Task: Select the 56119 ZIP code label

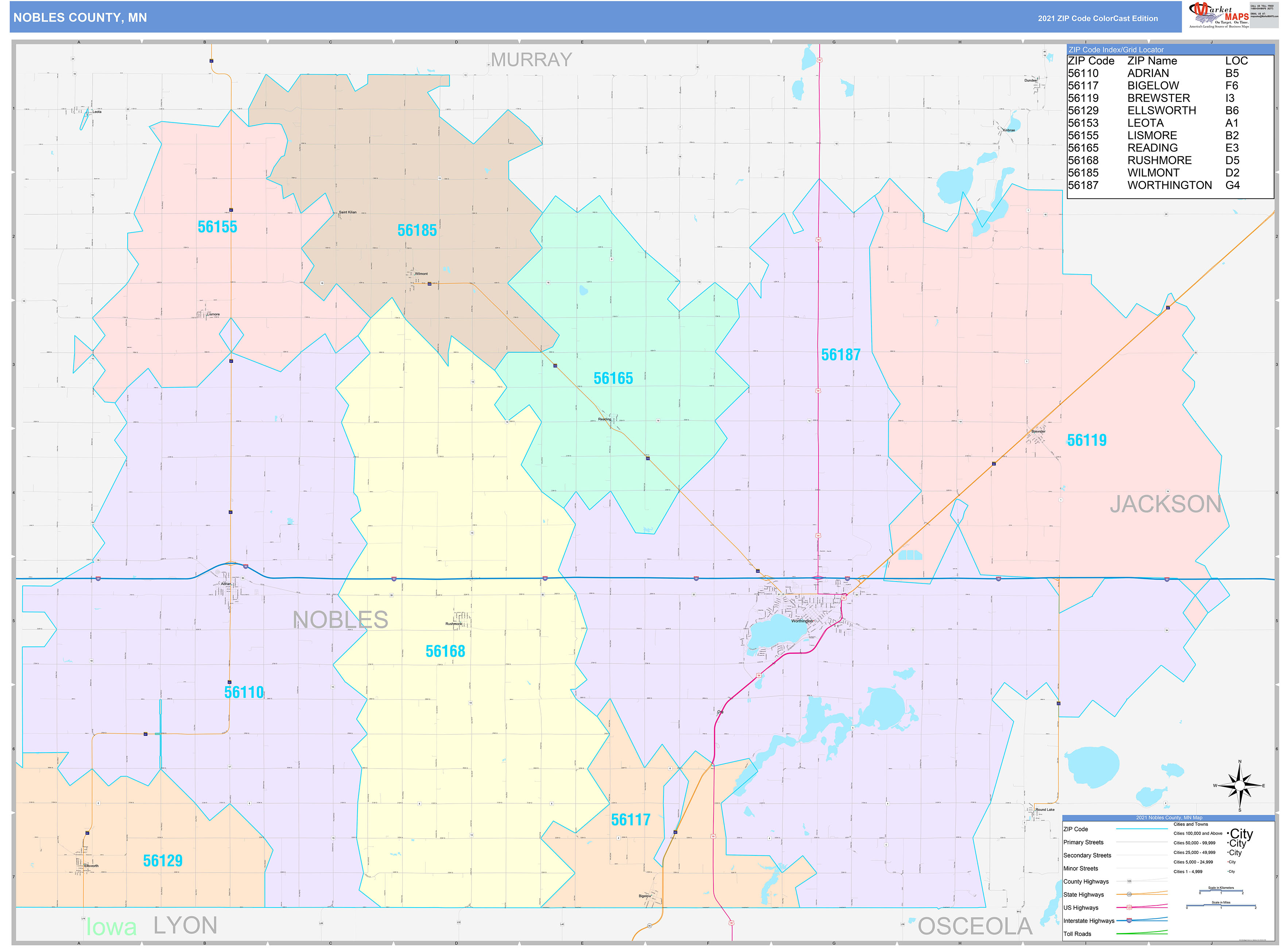Action: coord(1087,440)
